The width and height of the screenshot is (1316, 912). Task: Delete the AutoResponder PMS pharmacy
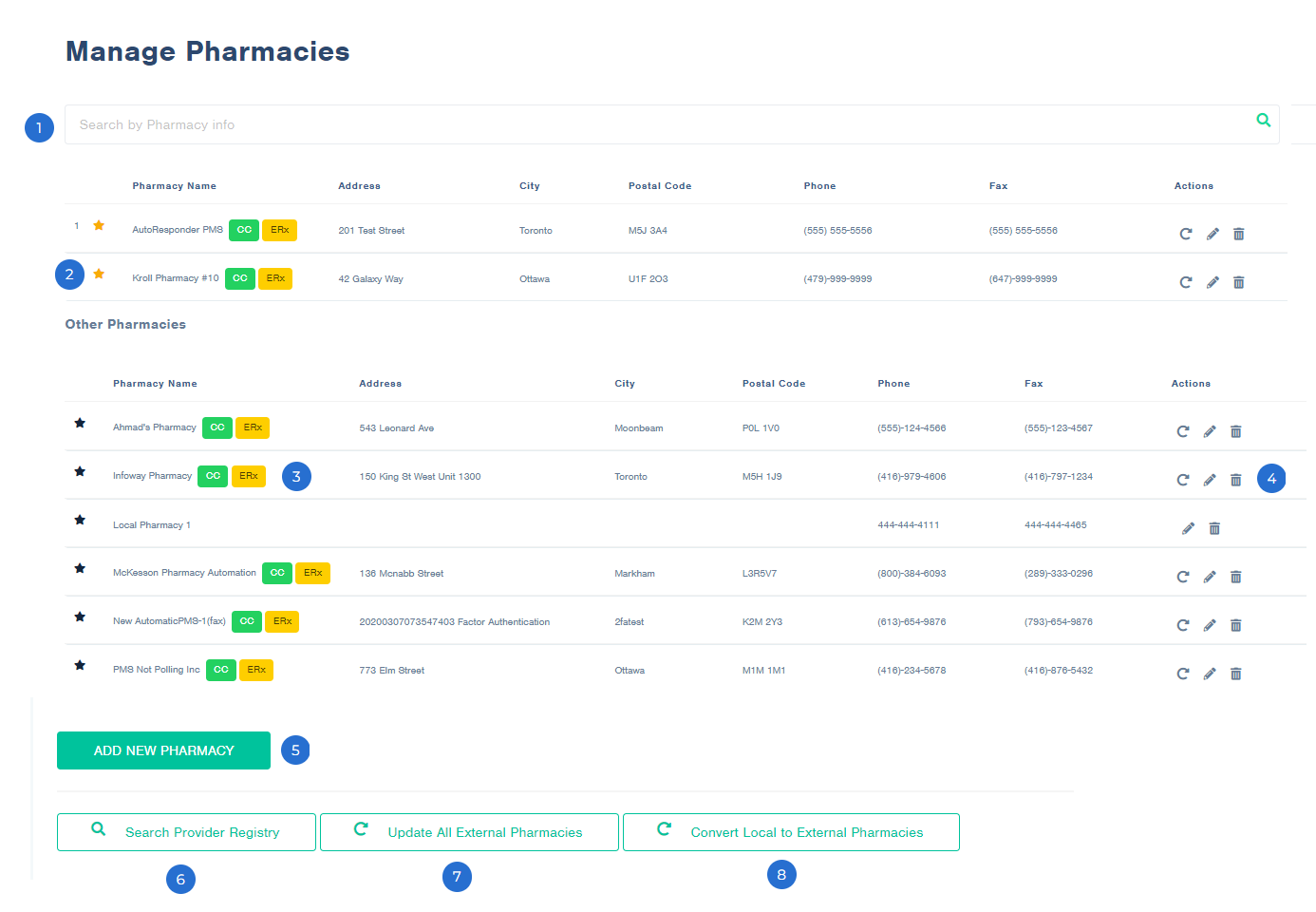[x=1238, y=234]
